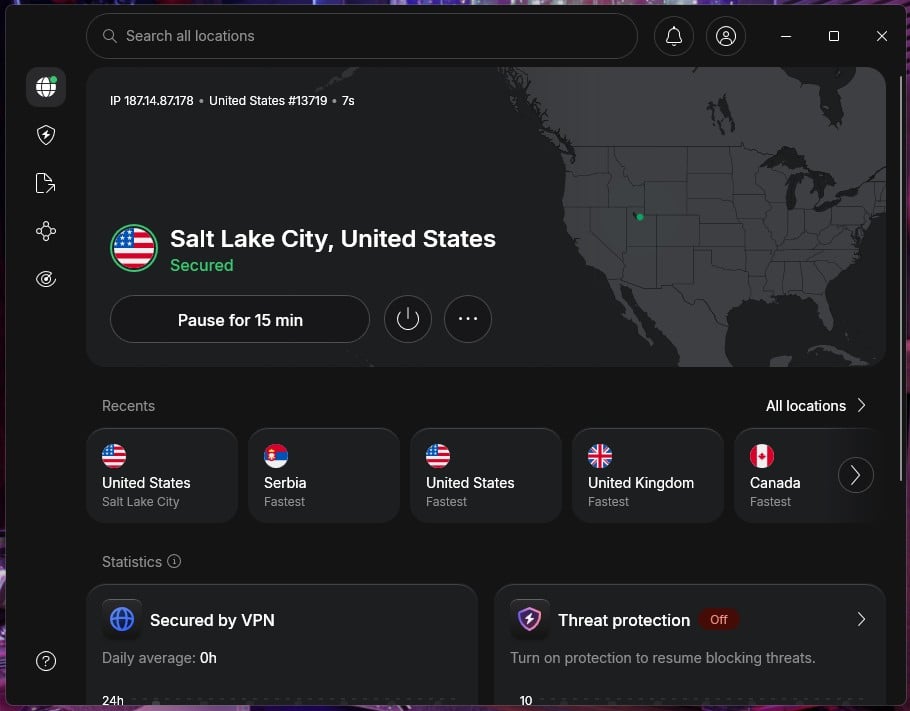910x711 pixels.
Task: Click the Threat protection title
Action: (624, 620)
